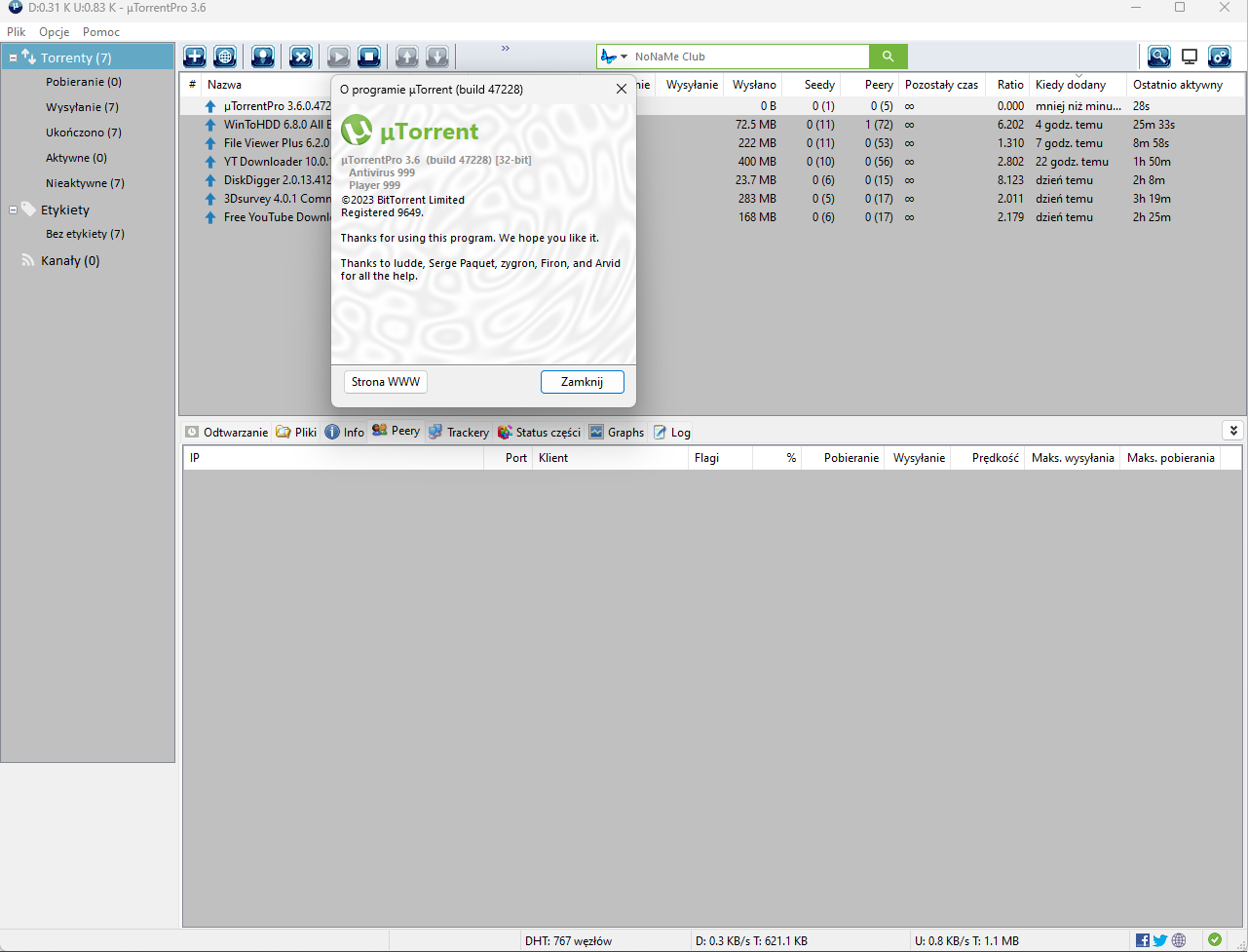Select Wysyłanie (7) in sidebar
Screen dimensions: 1248x952
coord(82,107)
